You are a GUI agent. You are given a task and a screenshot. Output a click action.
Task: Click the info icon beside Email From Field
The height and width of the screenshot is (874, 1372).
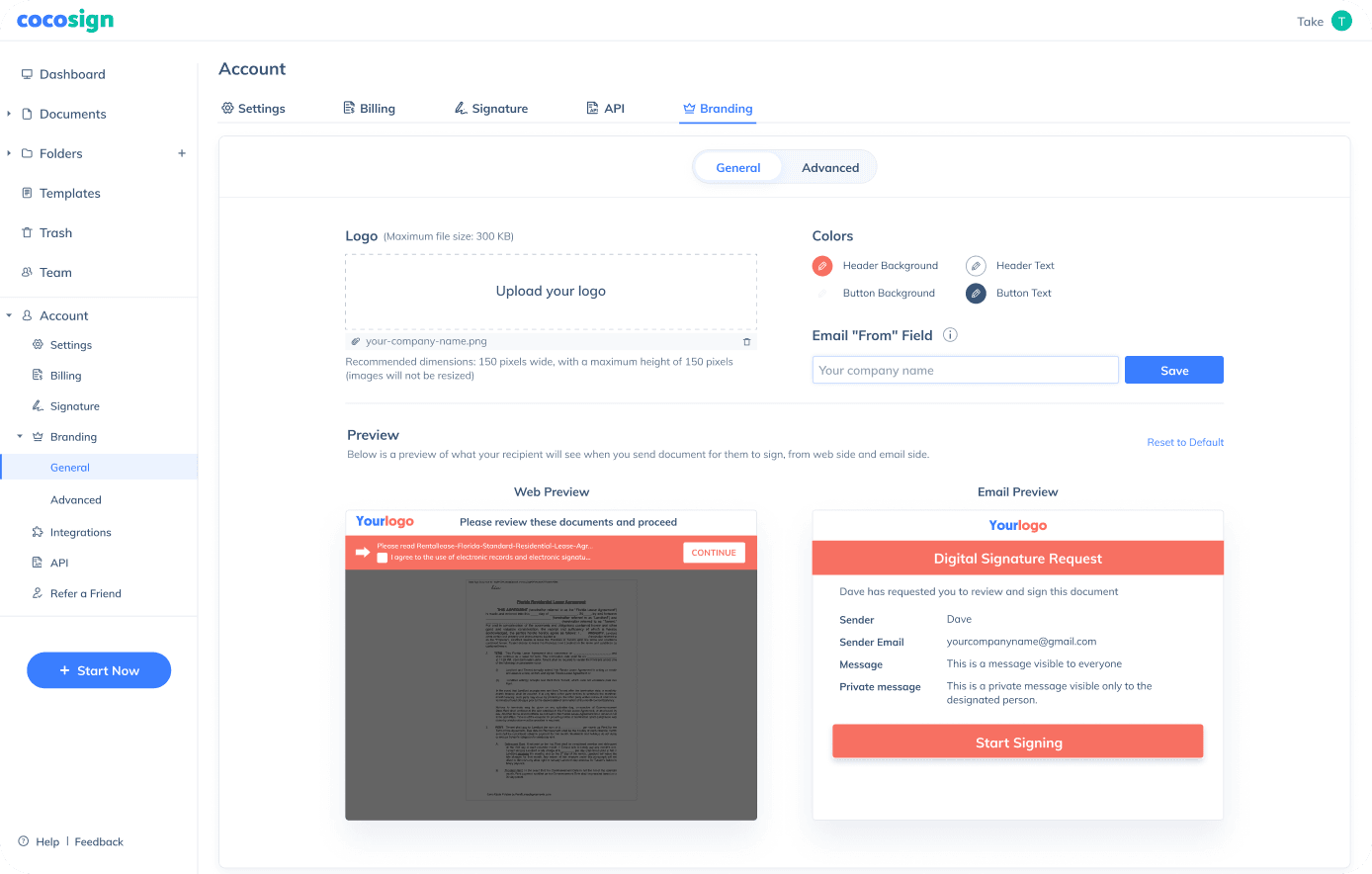[x=950, y=335]
